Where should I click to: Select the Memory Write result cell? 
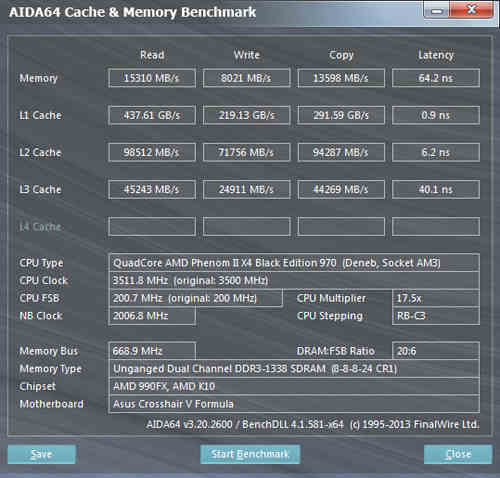point(246,78)
